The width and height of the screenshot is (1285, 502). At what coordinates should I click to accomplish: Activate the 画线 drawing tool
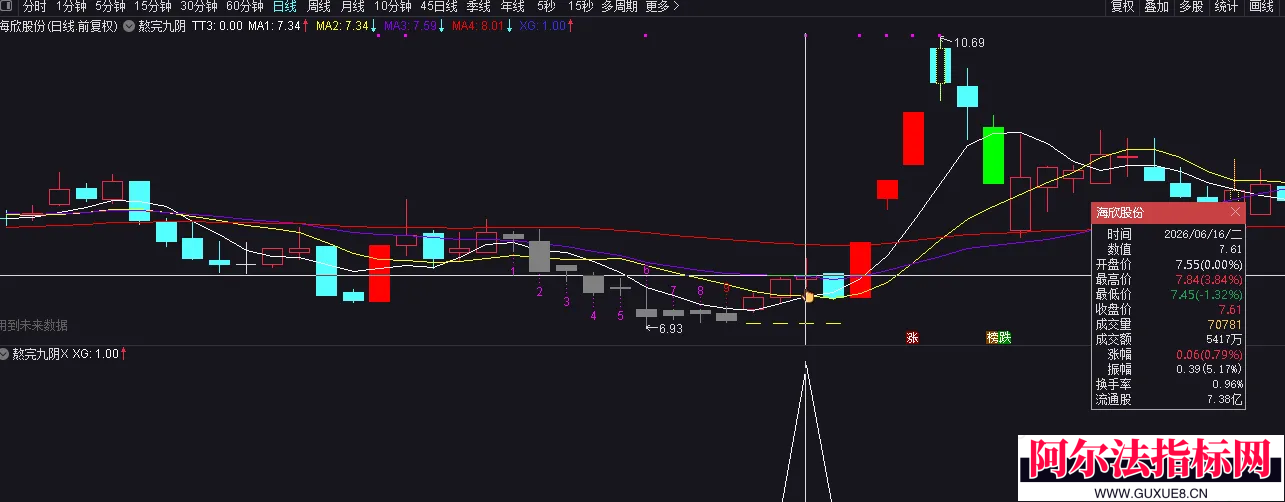click(x=1261, y=7)
